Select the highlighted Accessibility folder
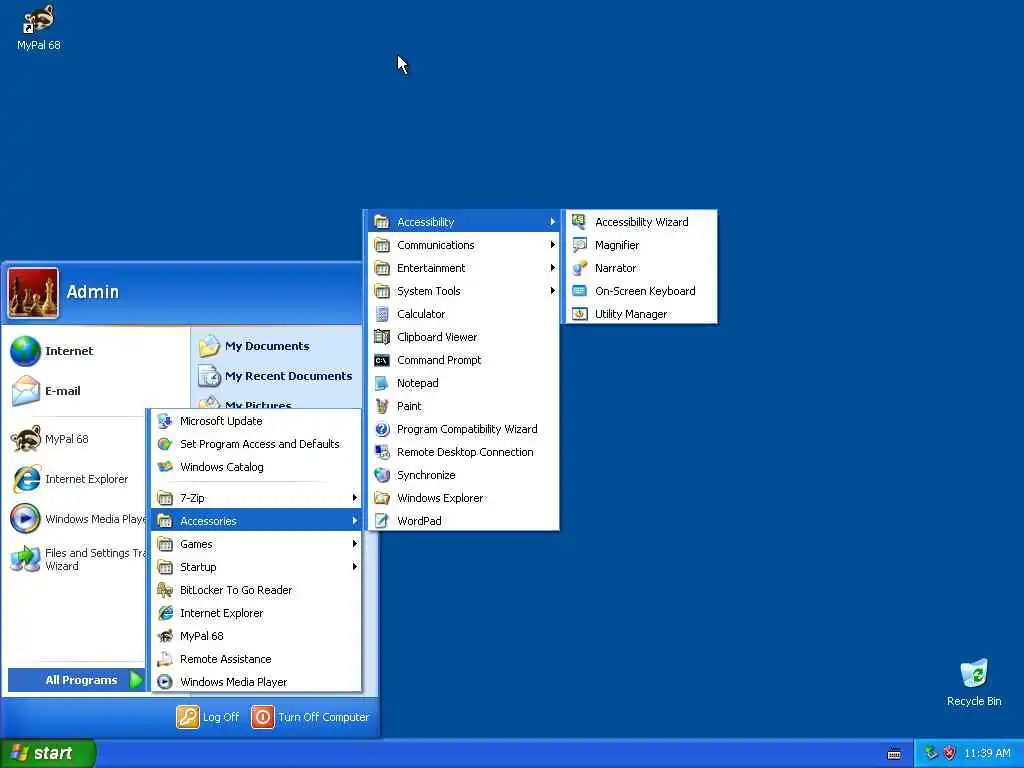This screenshot has height=768, width=1024. tap(463, 221)
